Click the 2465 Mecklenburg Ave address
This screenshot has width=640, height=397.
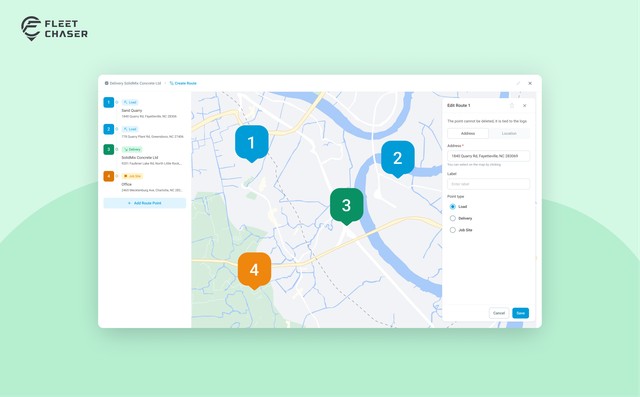coord(152,190)
